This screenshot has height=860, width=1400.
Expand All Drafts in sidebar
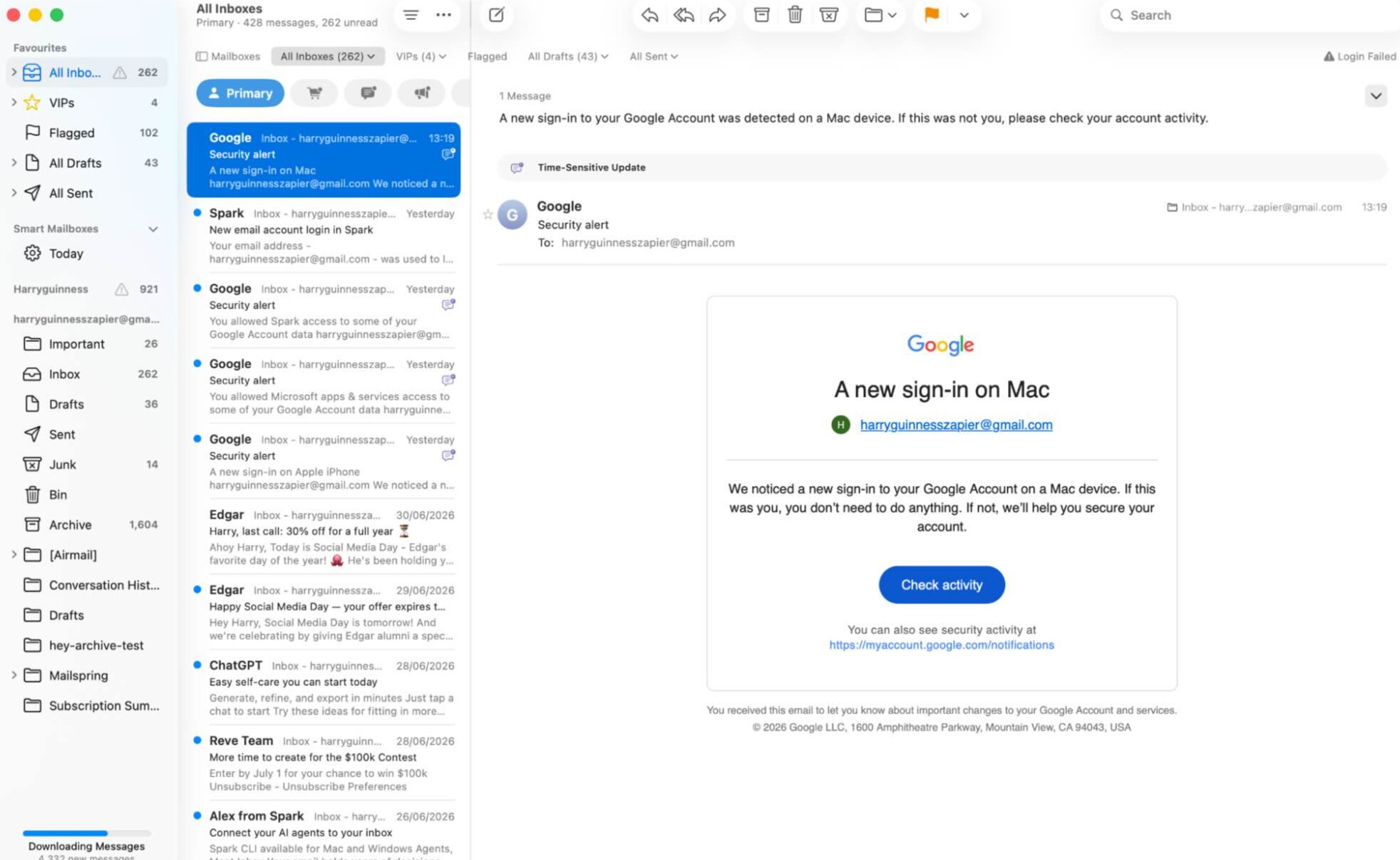(14, 163)
